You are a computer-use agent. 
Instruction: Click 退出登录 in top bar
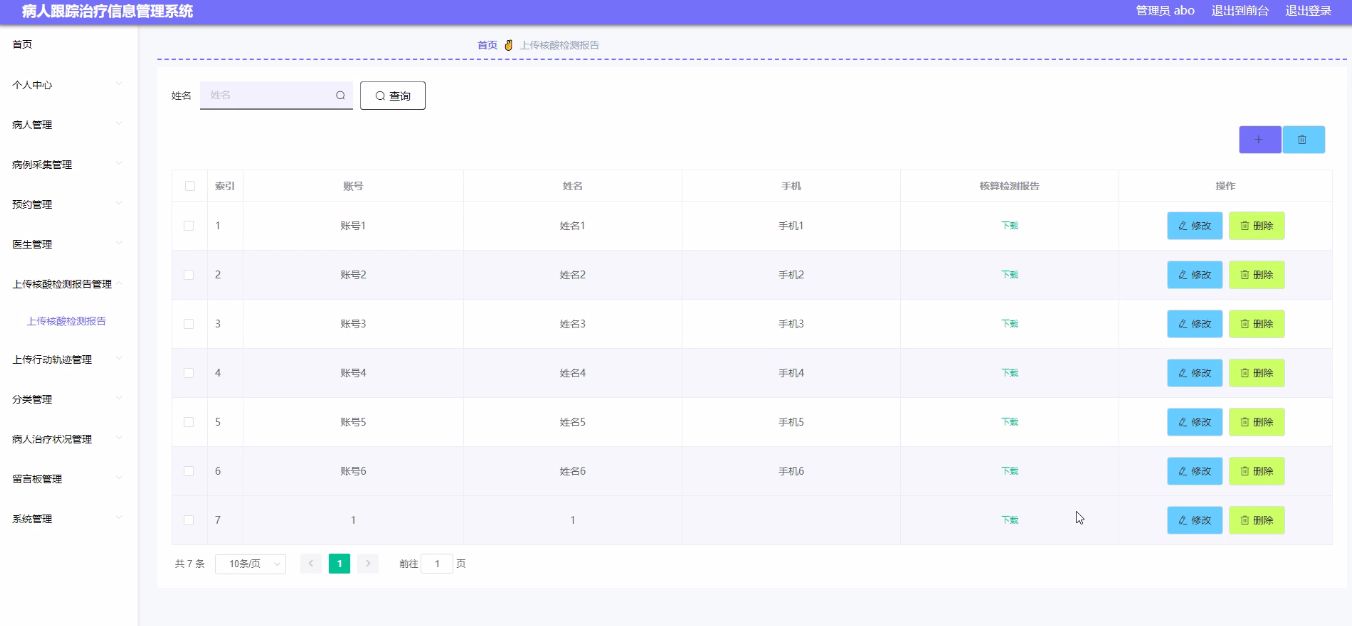coord(1308,11)
